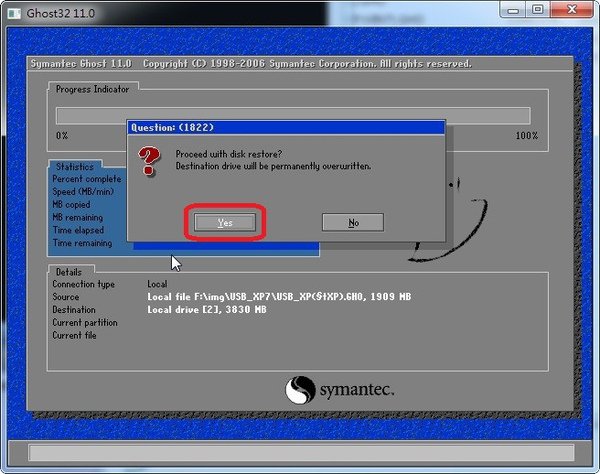Image resolution: width=600 pixels, height=474 pixels.
Task: Maximize the Ghost32 11.0 window
Action: (x=538, y=10)
